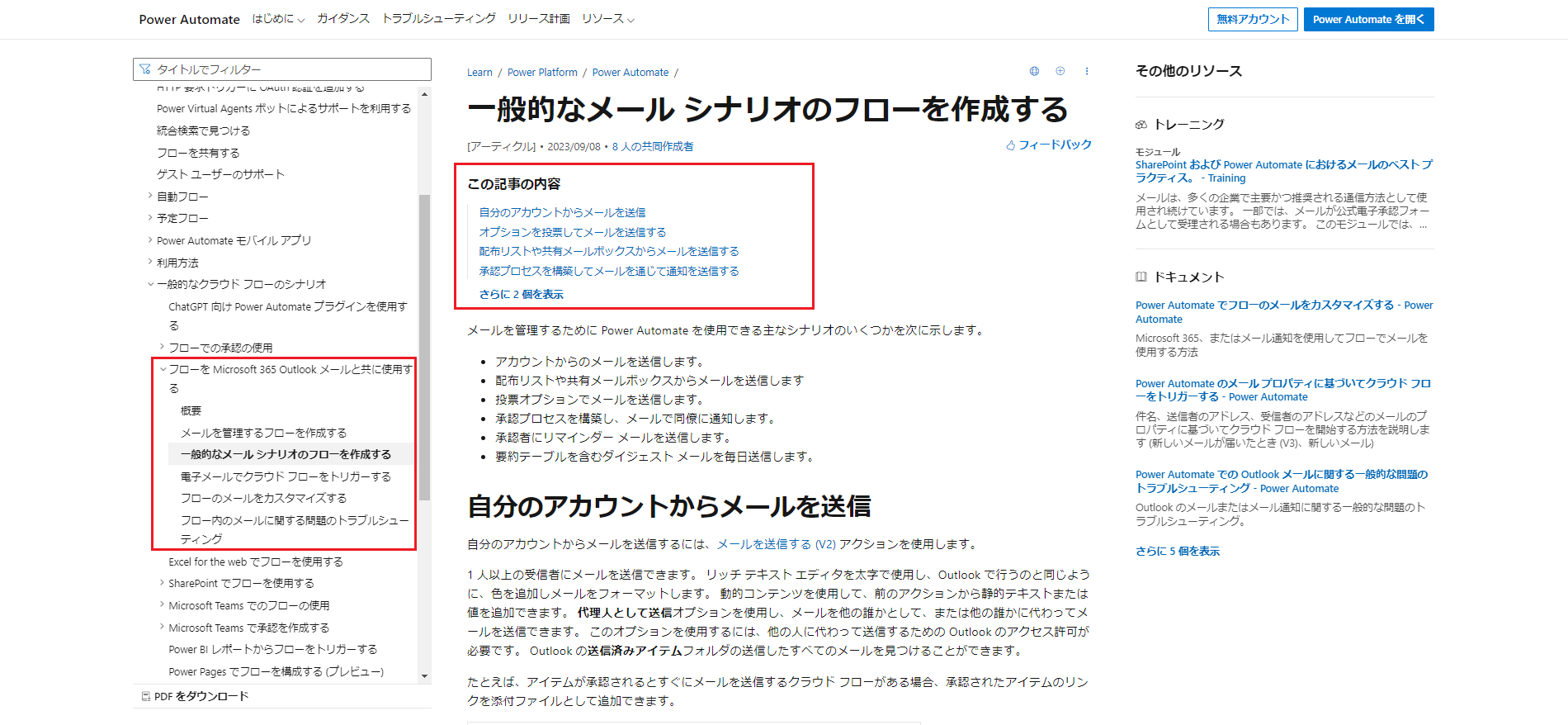Image resolution: width=1568 pixels, height=725 pixels.
Task: Click the PDF download icon
Action: click(145, 696)
